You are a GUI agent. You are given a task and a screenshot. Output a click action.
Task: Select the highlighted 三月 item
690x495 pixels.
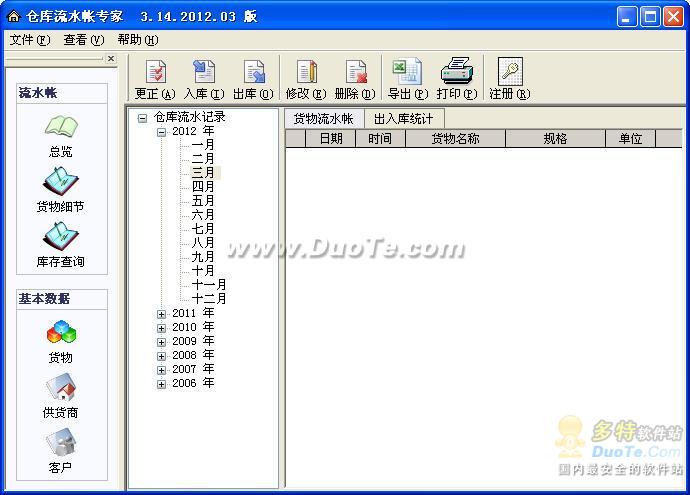(x=205, y=173)
